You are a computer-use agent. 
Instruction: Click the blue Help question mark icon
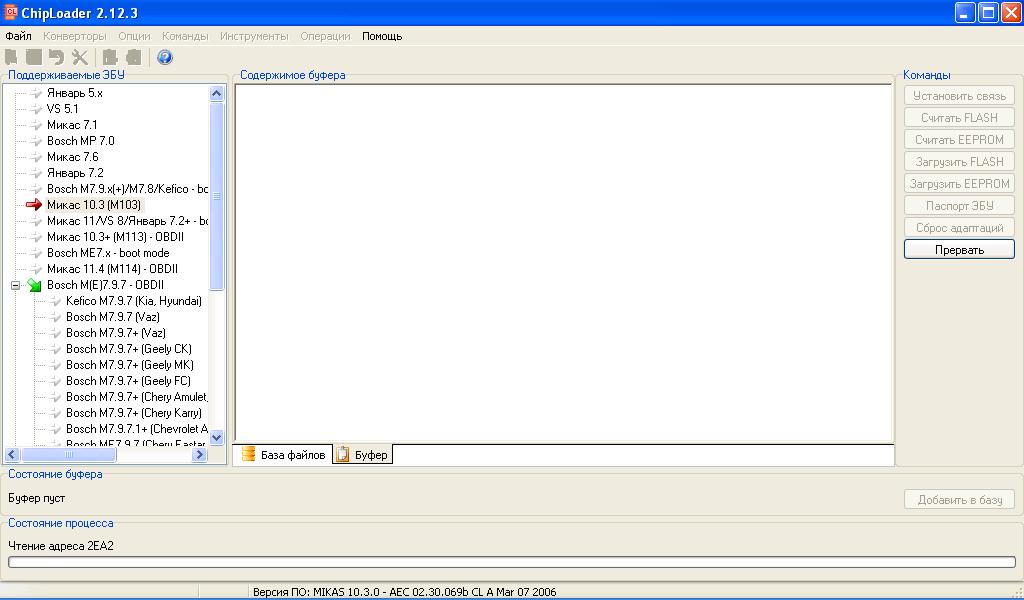165,57
